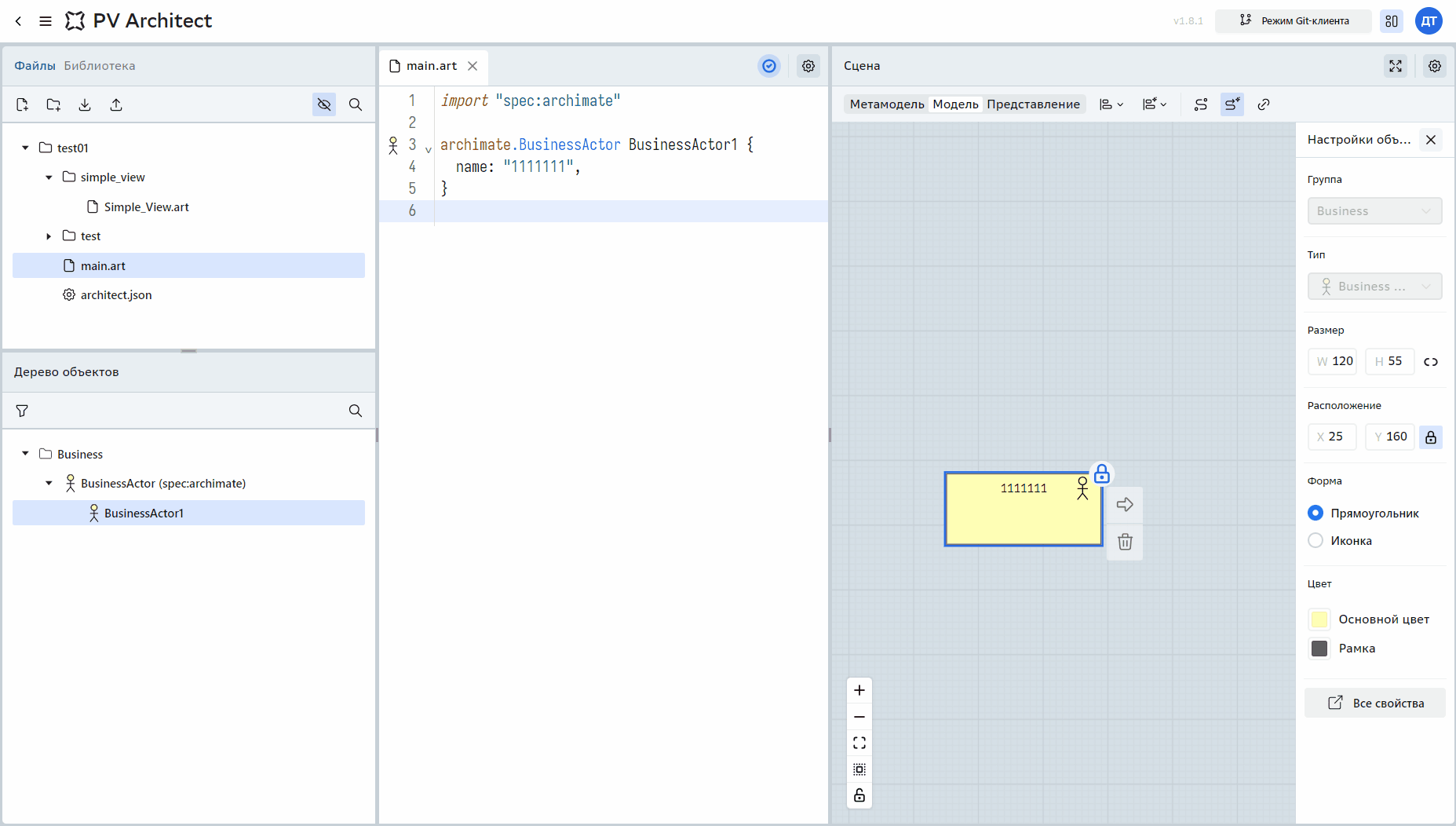This screenshot has width=1456, height=826.
Task: Select main.art in file tree
Action: 188,265
